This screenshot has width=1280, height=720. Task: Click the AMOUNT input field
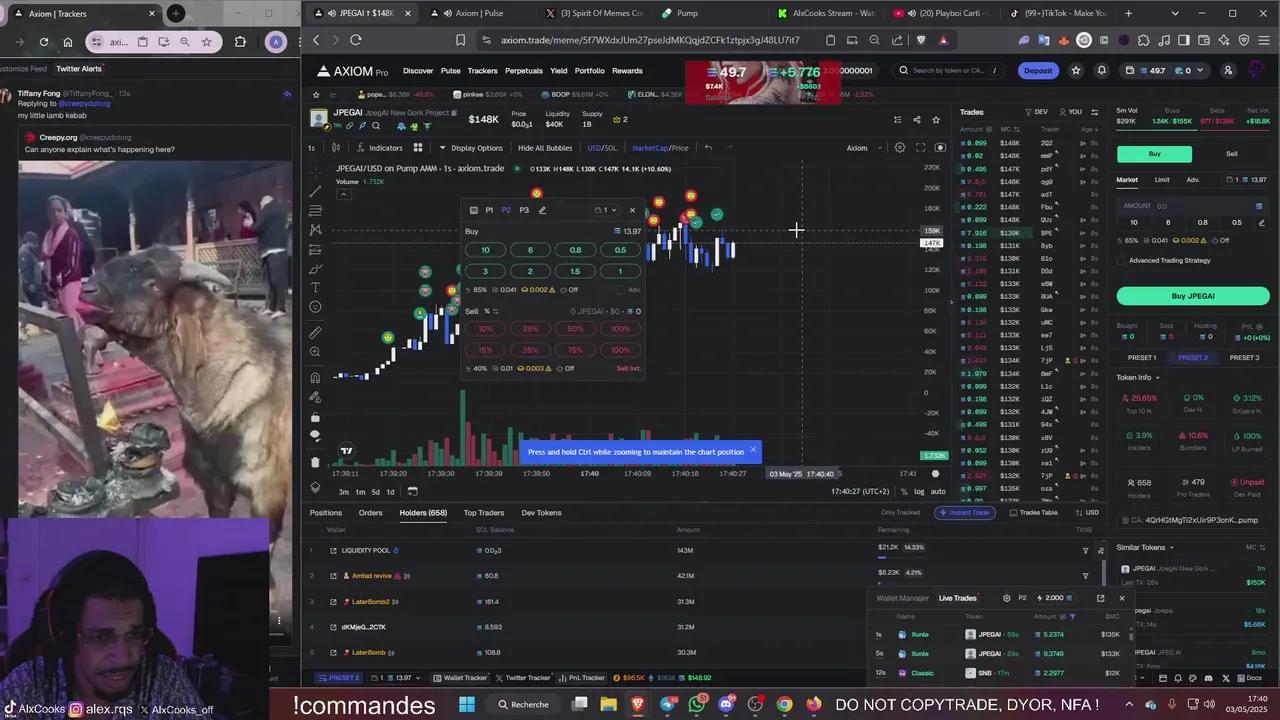tap(1193, 206)
